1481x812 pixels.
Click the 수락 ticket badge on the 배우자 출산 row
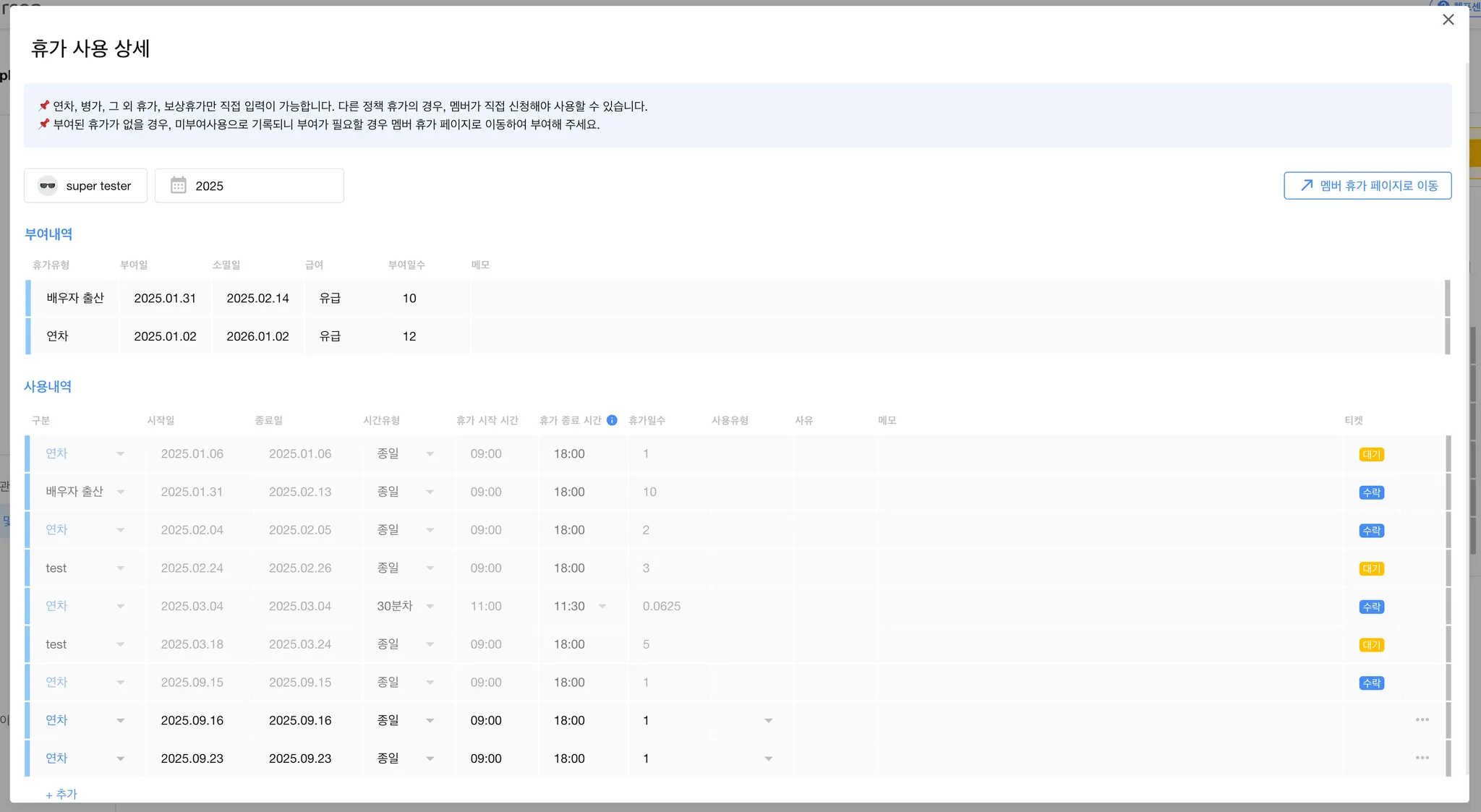(x=1371, y=492)
